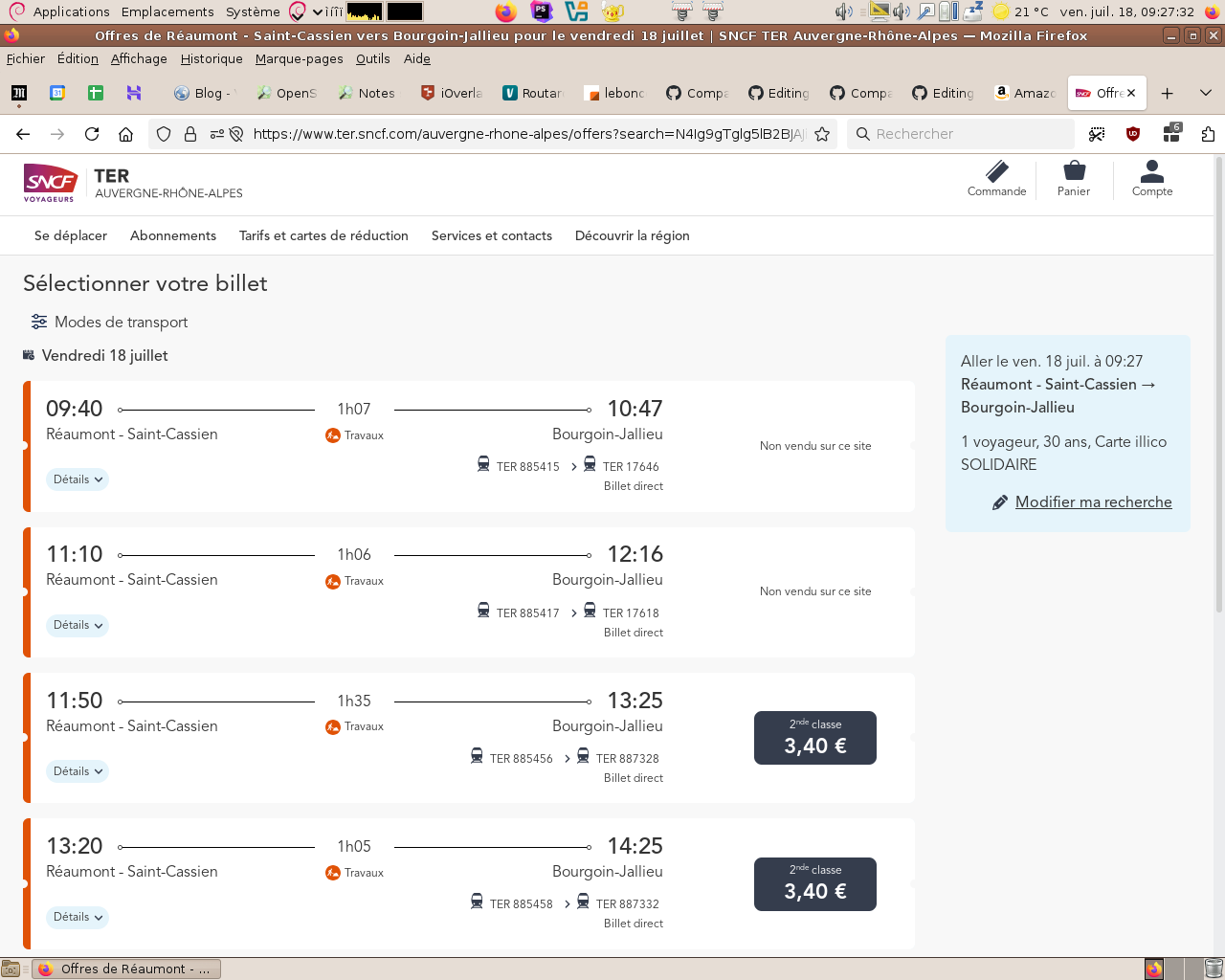Select 3,40 € fare for 11:50 train
This screenshot has width=1225, height=980.
[815, 738]
